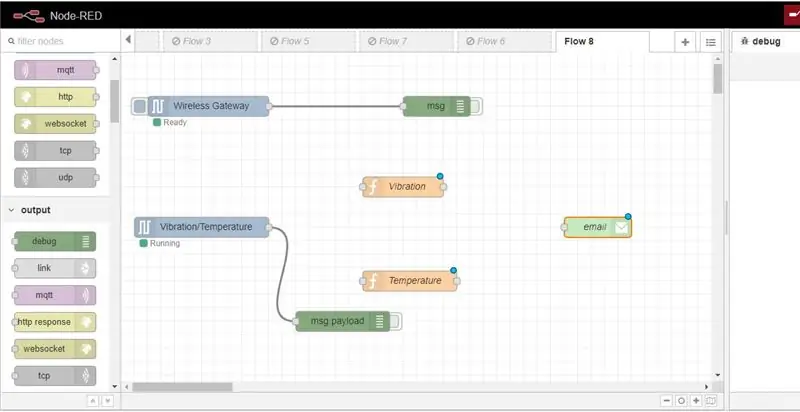800x412 pixels.
Task: Select the websocket output node in palette
Action: click(55, 349)
